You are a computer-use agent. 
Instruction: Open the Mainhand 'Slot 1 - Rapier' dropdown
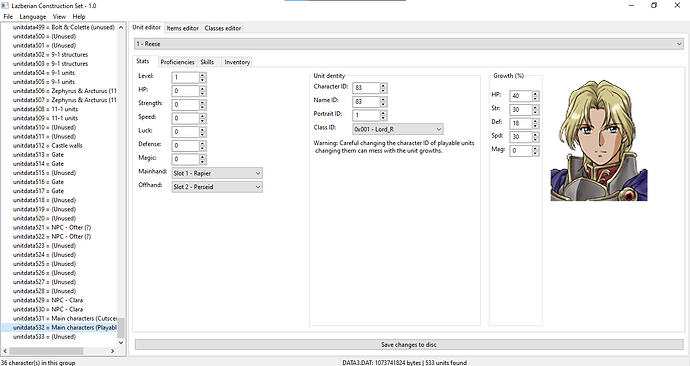217,173
